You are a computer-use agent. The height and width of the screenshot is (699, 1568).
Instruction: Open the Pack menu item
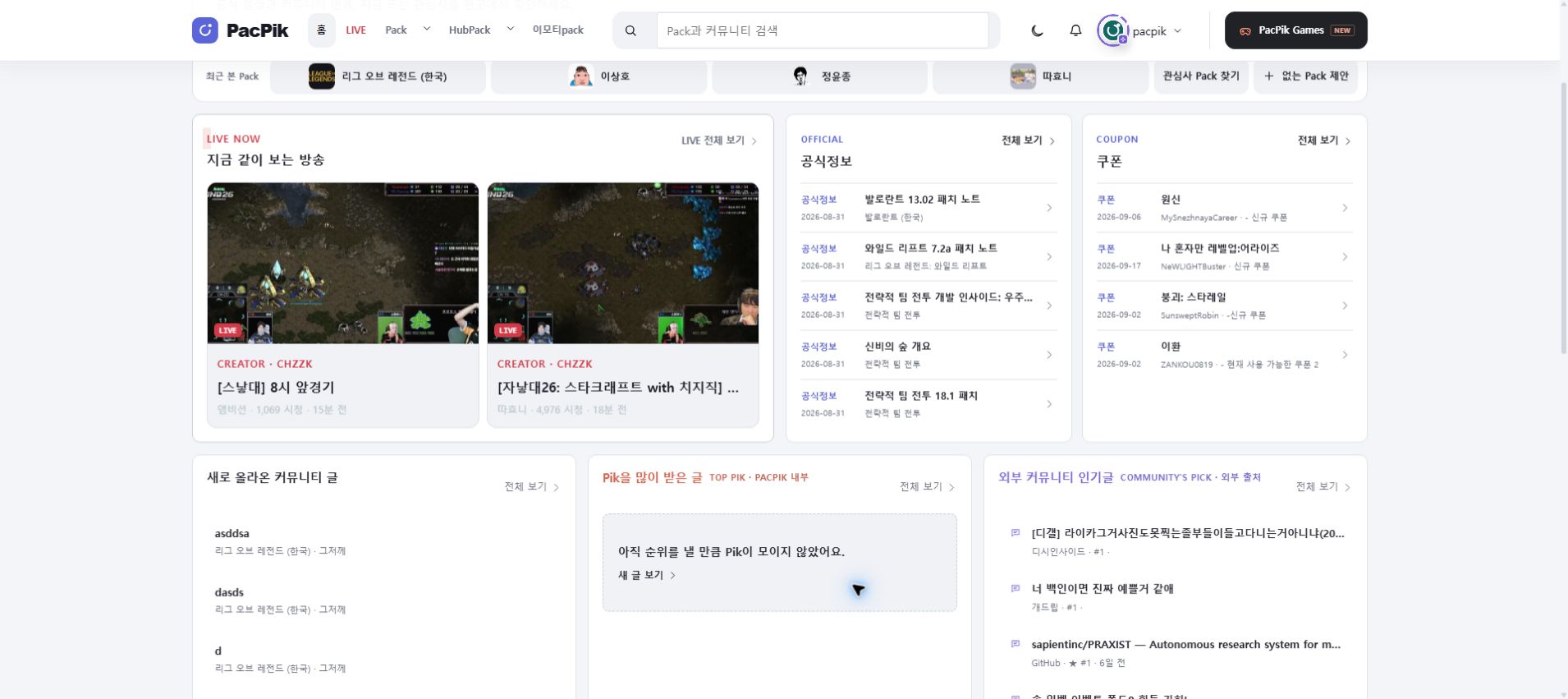click(x=396, y=30)
